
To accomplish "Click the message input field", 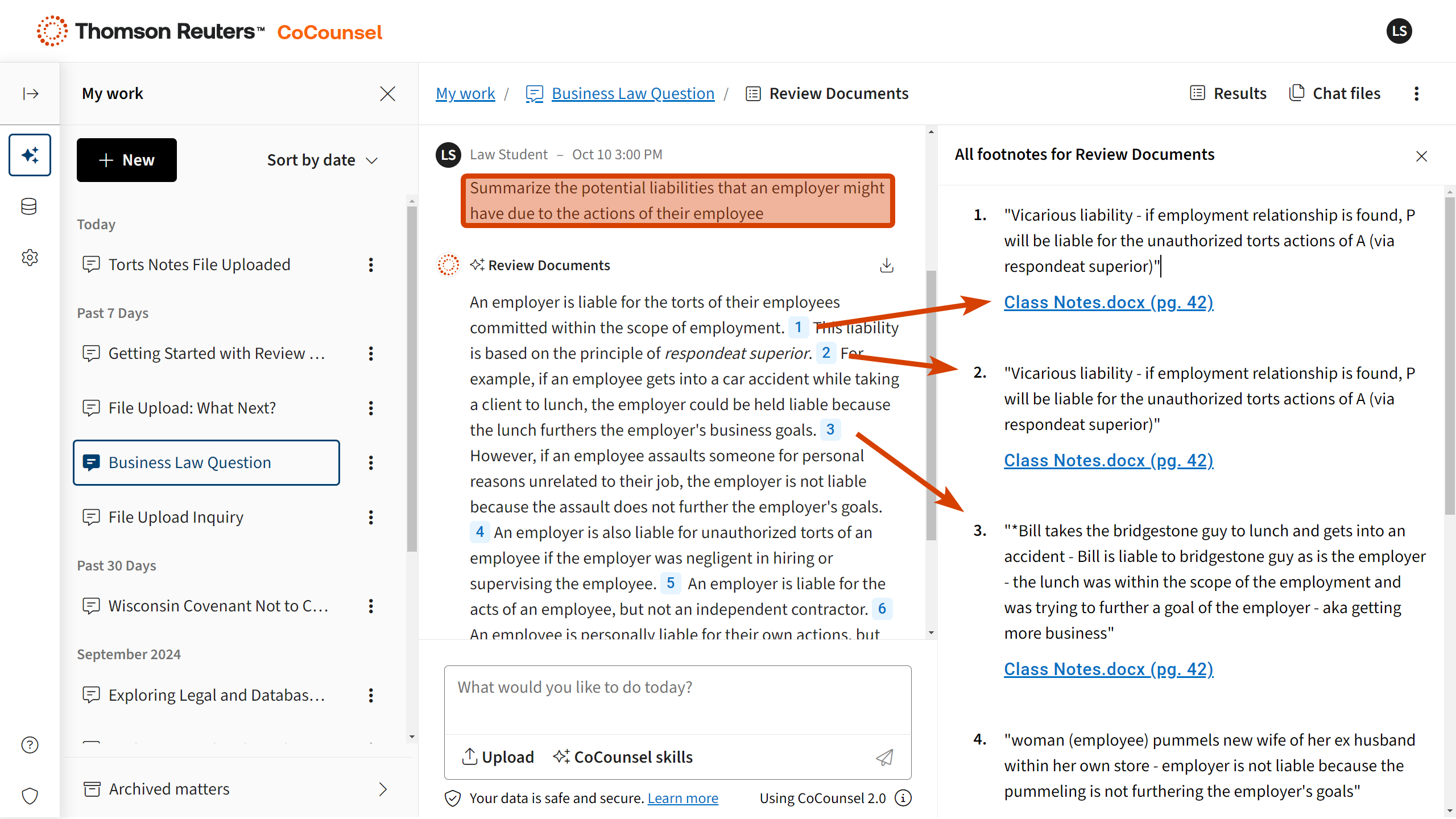I will [677, 700].
